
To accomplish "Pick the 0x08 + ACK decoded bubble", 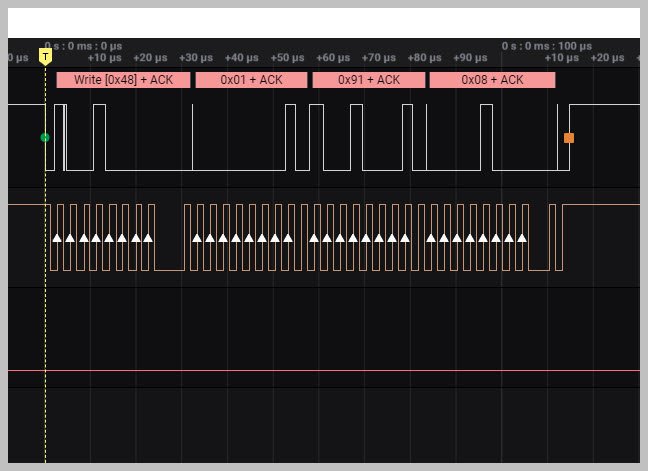I will click(x=492, y=80).
